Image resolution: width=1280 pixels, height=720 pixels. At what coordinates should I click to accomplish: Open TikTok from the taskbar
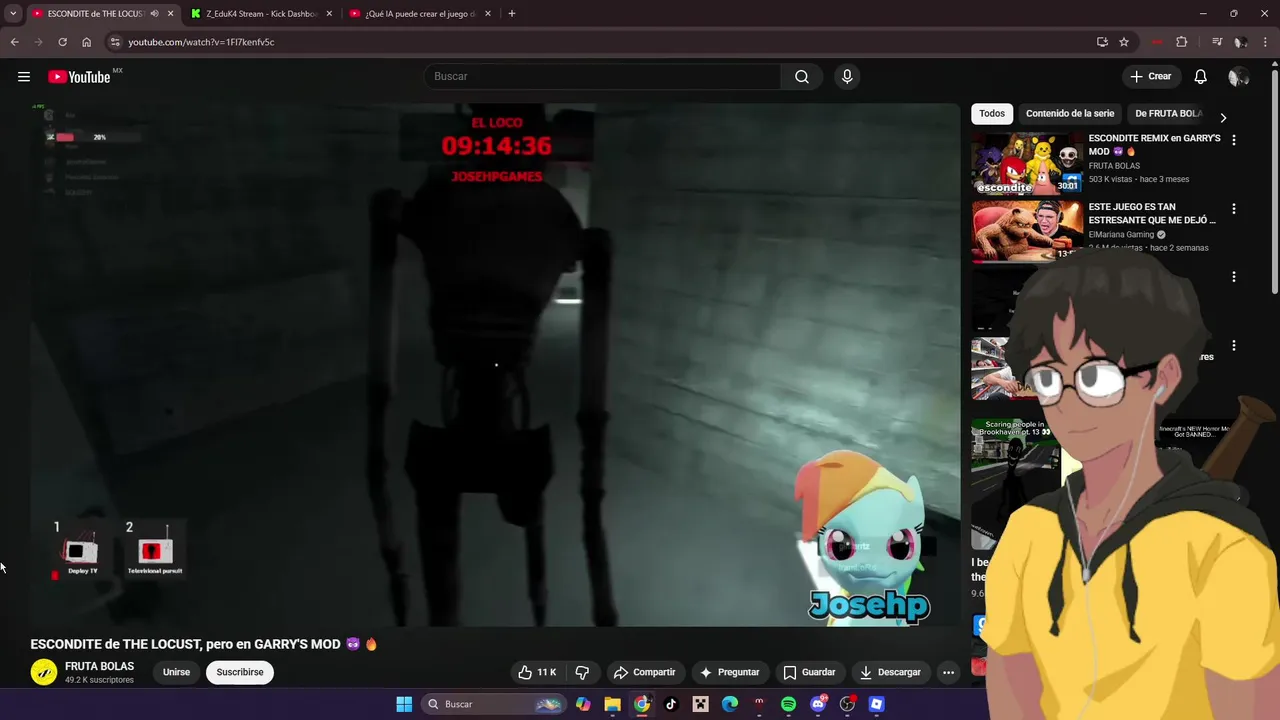click(x=671, y=704)
